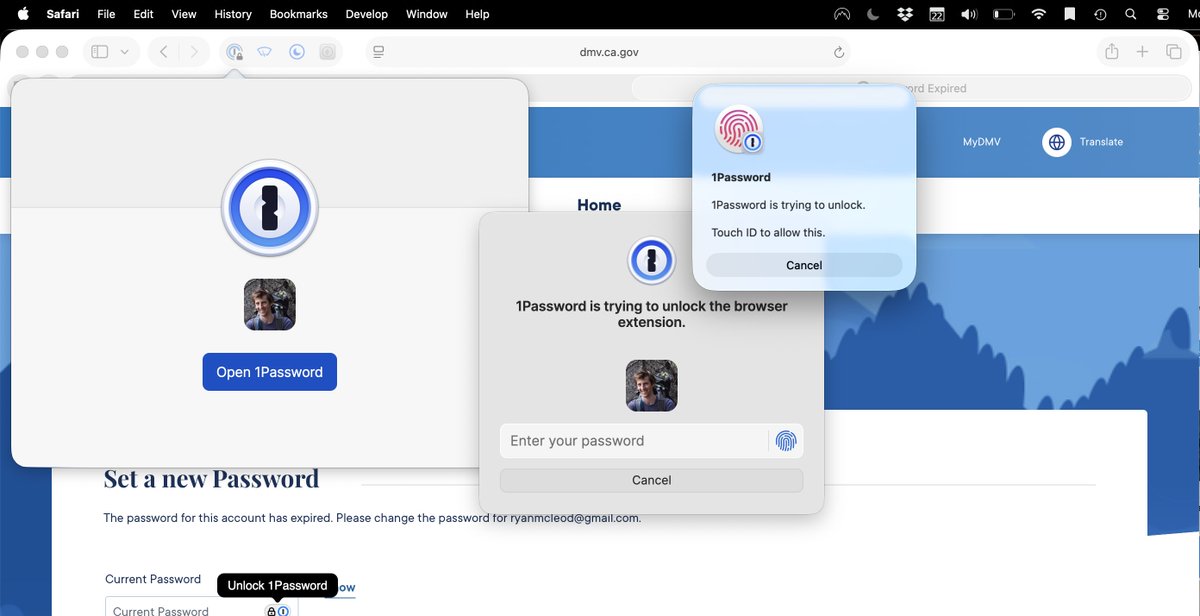Open a new tab with the plus icon
The image size is (1200, 616).
pyautogui.click(x=1142, y=52)
